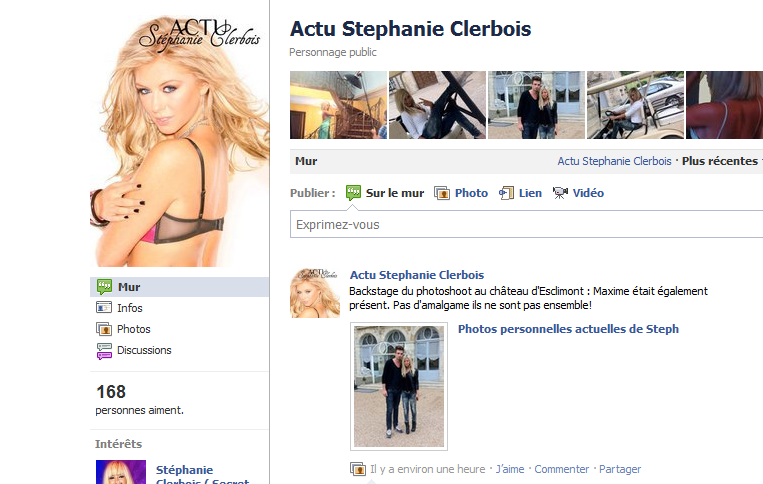
Task: Click the Photo publisher icon
Action: point(442,193)
